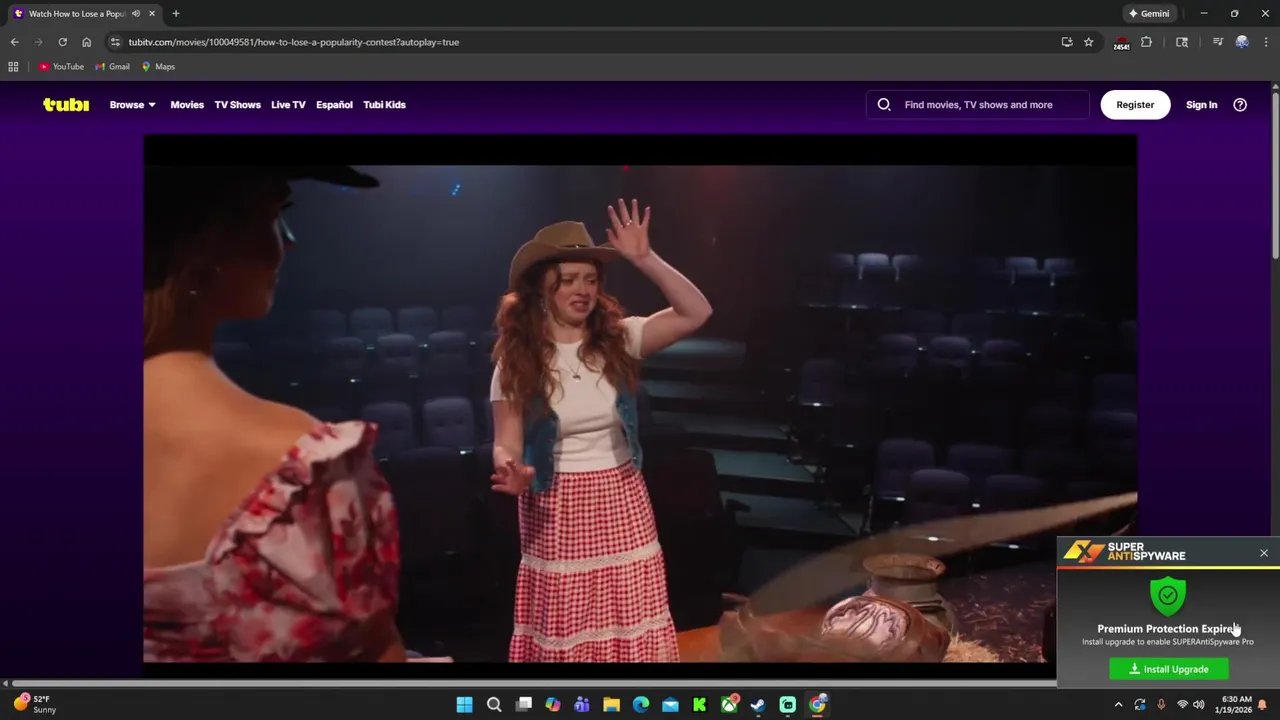Open the Browse dropdown menu
The image size is (1280, 720).
click(132, 104)
